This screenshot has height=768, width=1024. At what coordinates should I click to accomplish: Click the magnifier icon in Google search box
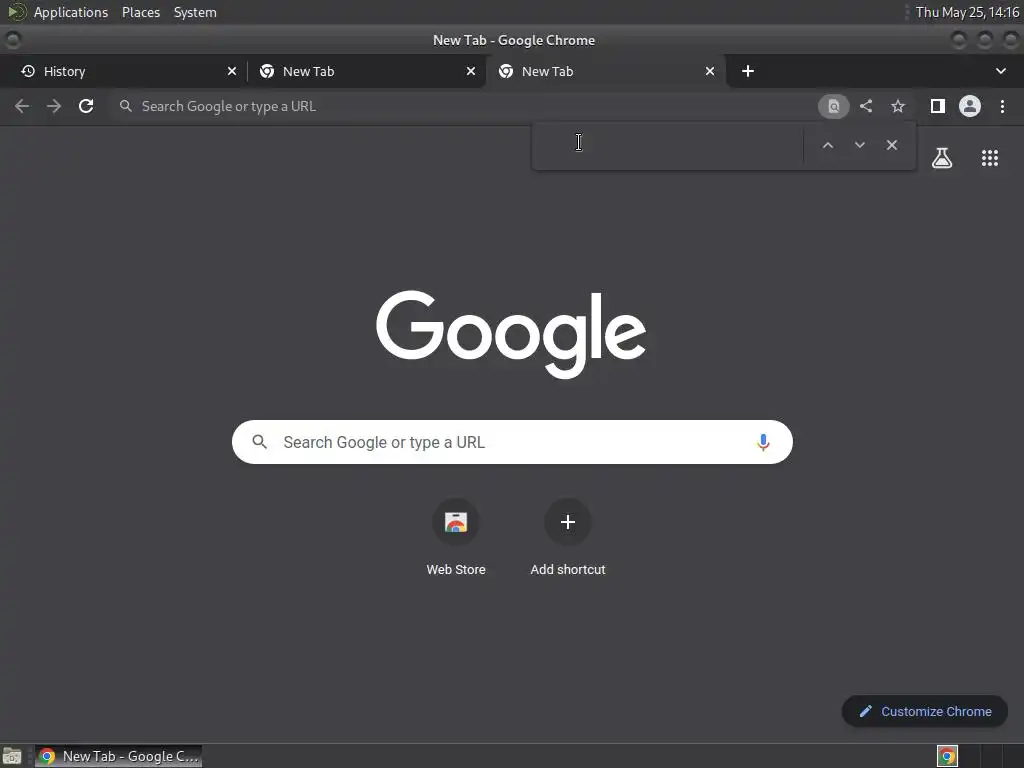259,442
